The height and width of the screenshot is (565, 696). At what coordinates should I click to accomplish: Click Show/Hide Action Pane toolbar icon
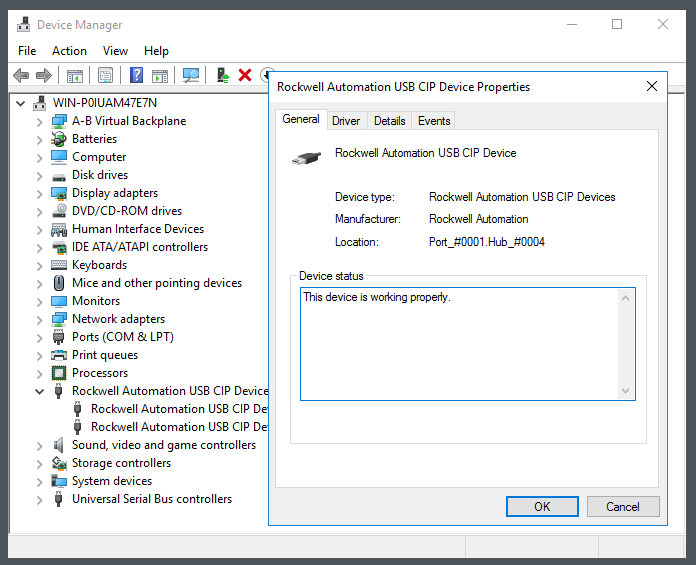pos(160,75)
